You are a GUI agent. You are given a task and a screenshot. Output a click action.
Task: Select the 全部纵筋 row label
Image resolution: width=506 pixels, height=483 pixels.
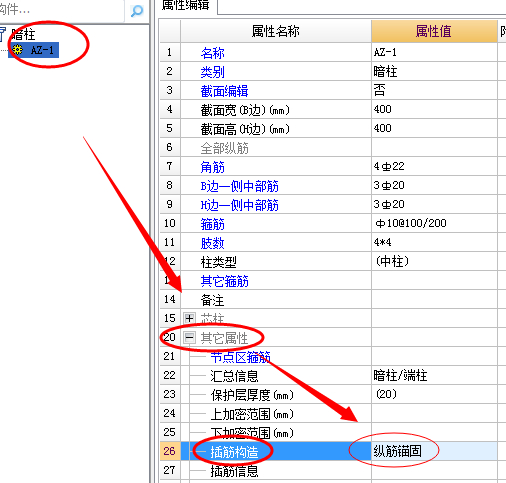click(x=224, y=148)
